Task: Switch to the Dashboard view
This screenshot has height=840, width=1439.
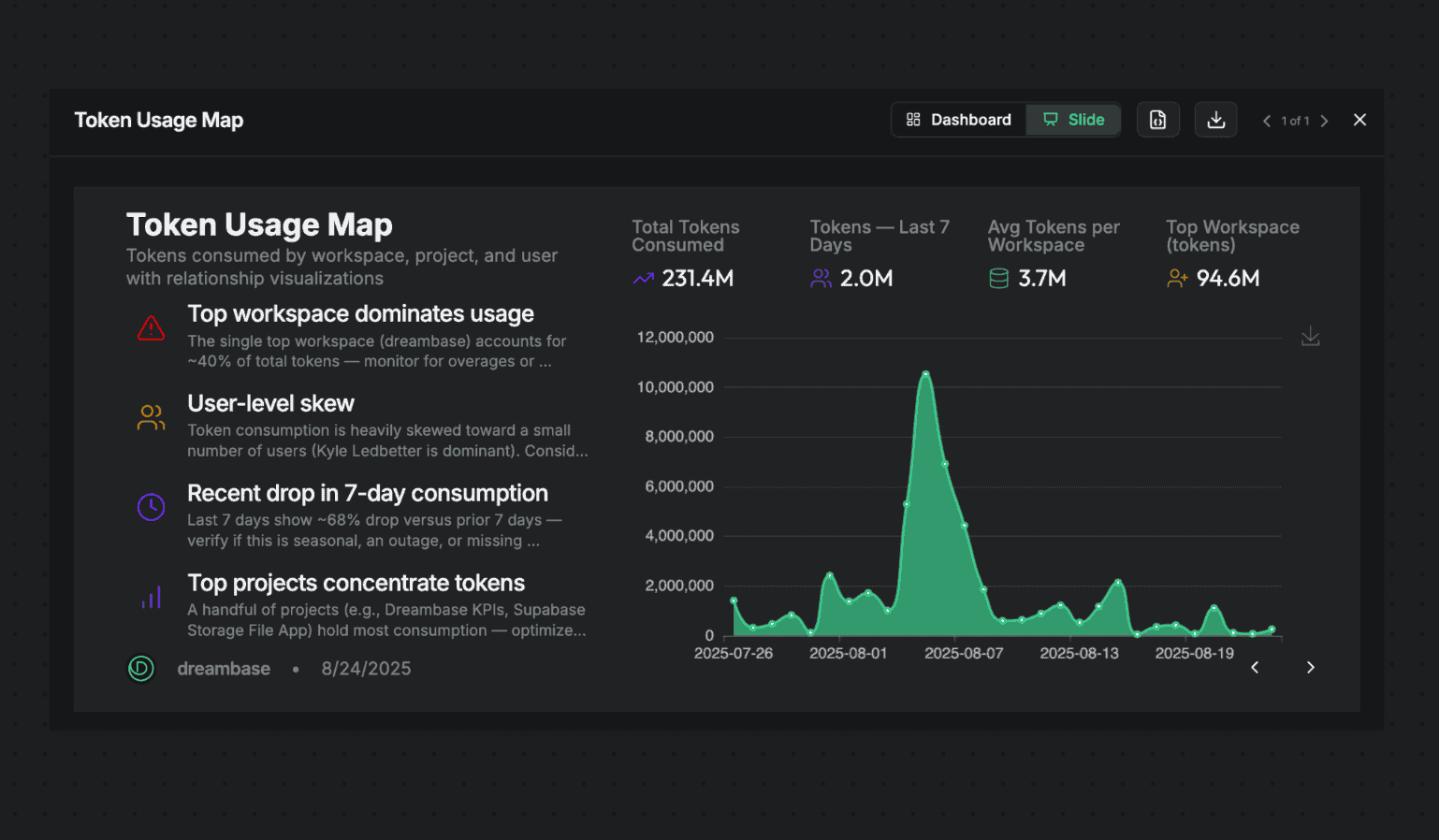Action: [958, 119]
